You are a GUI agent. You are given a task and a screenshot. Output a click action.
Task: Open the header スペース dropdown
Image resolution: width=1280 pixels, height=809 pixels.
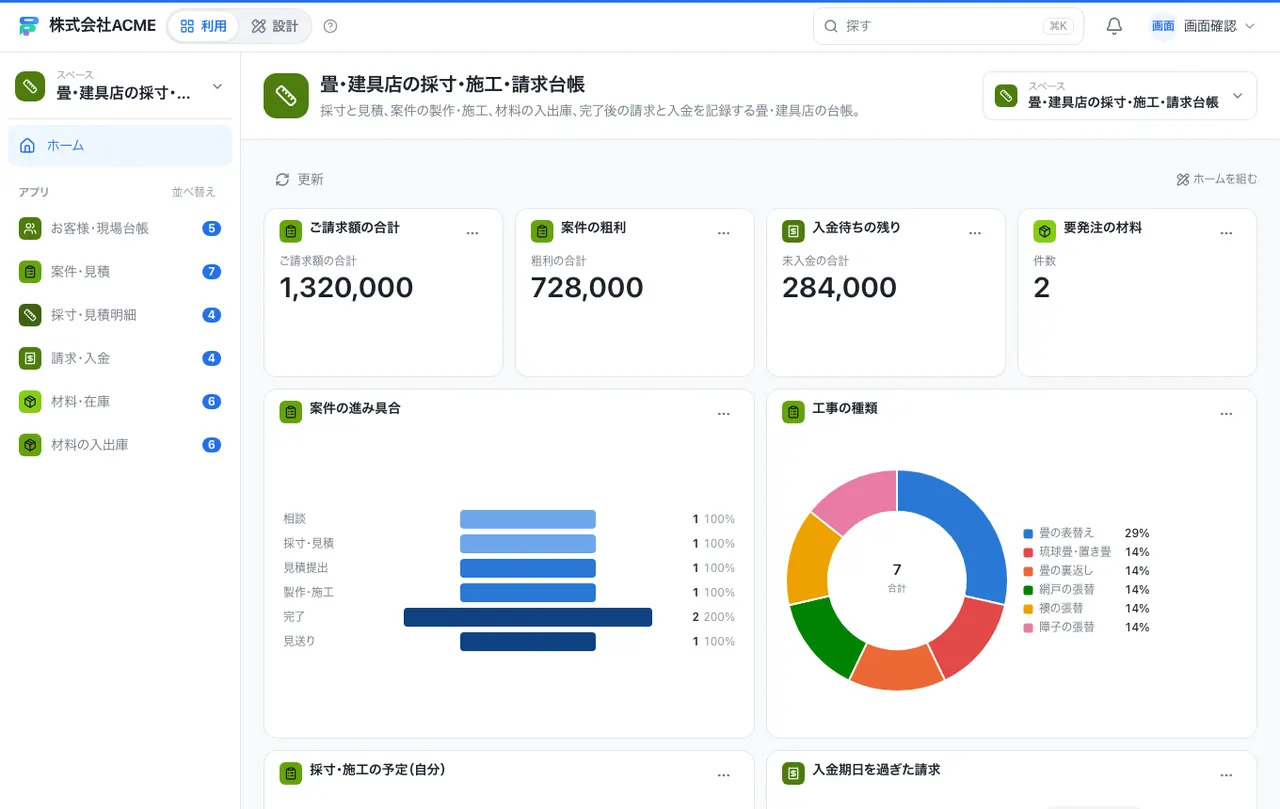[1119, 96]
